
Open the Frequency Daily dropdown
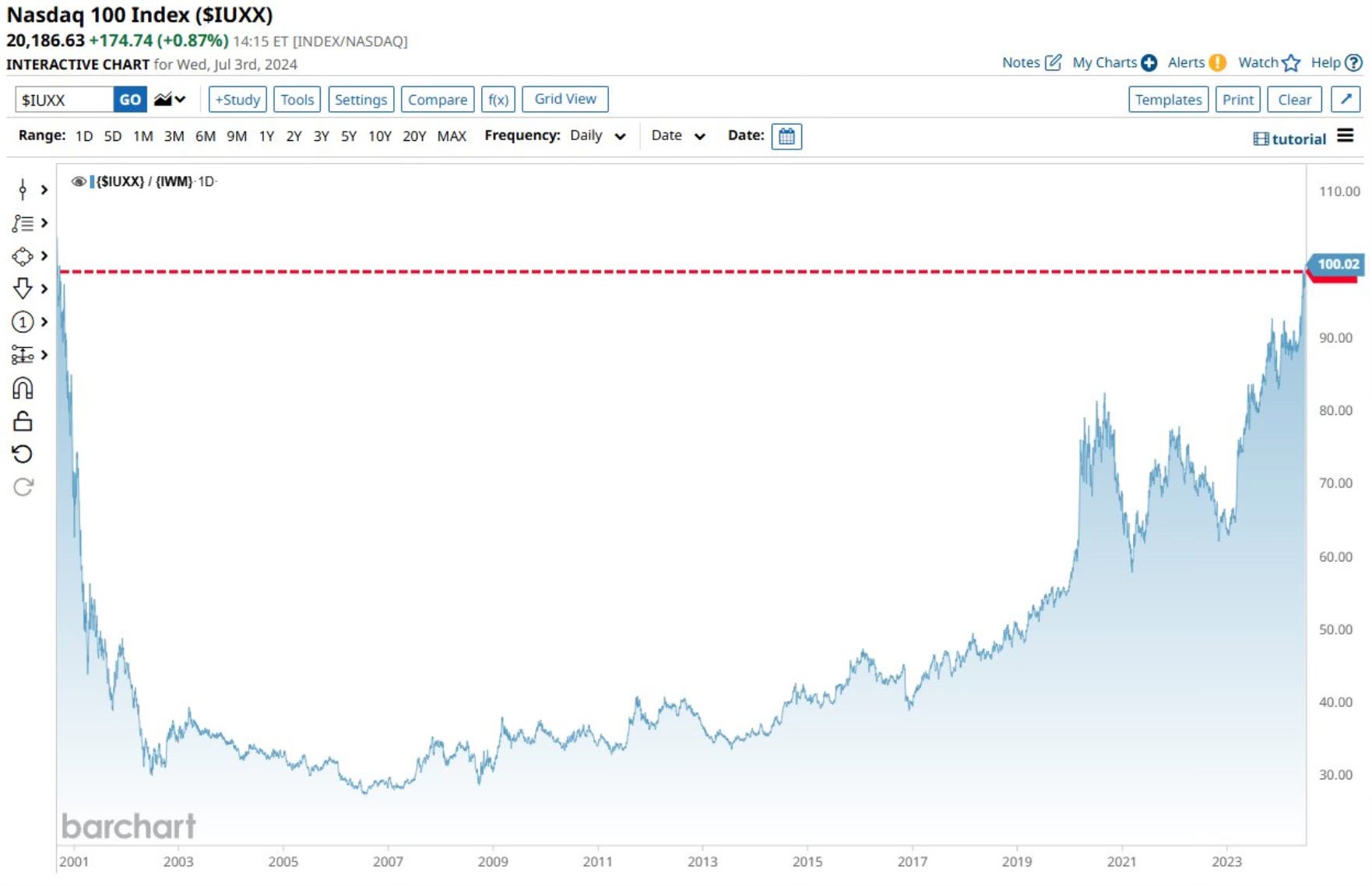click(598, 135)
